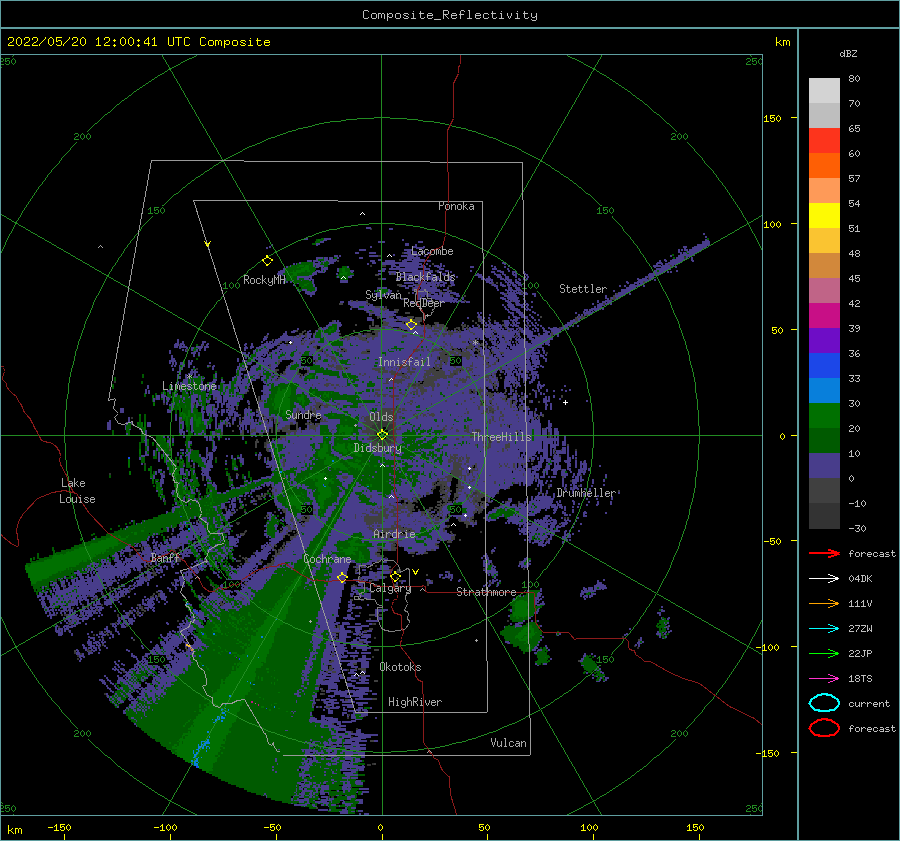The height and width of the screenshot is (841, 900).
Task: Click the yellow station marker below RedDeer
Action: [411, 325]
